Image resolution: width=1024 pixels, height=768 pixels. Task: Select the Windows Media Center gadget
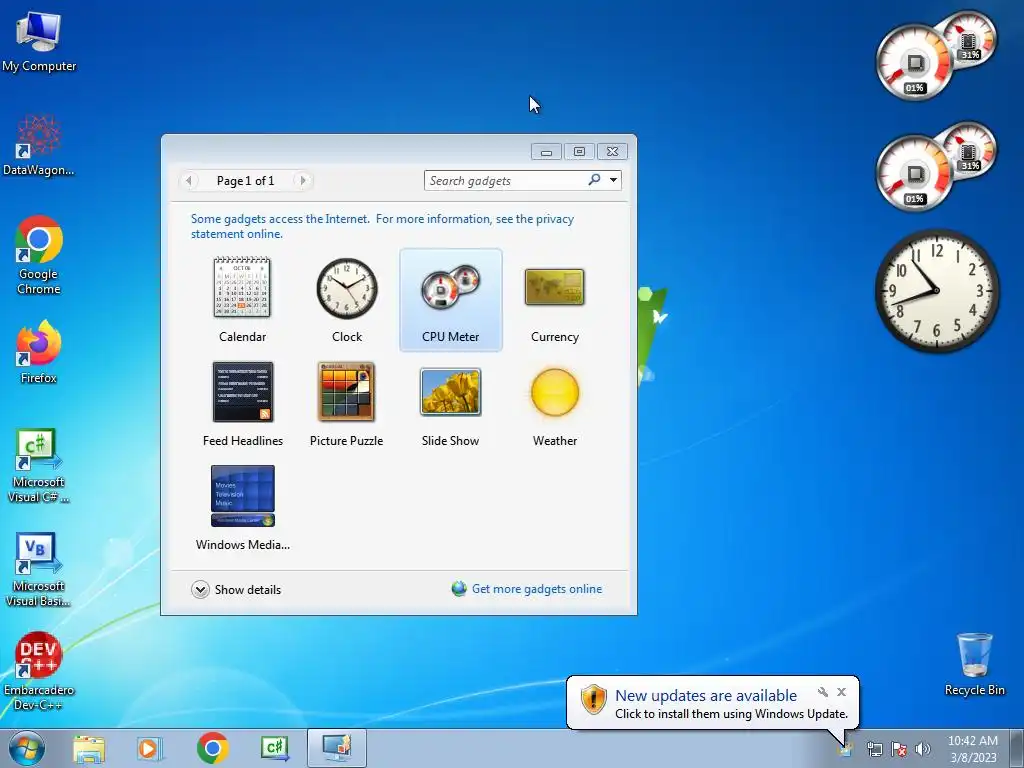click(242, 496)
